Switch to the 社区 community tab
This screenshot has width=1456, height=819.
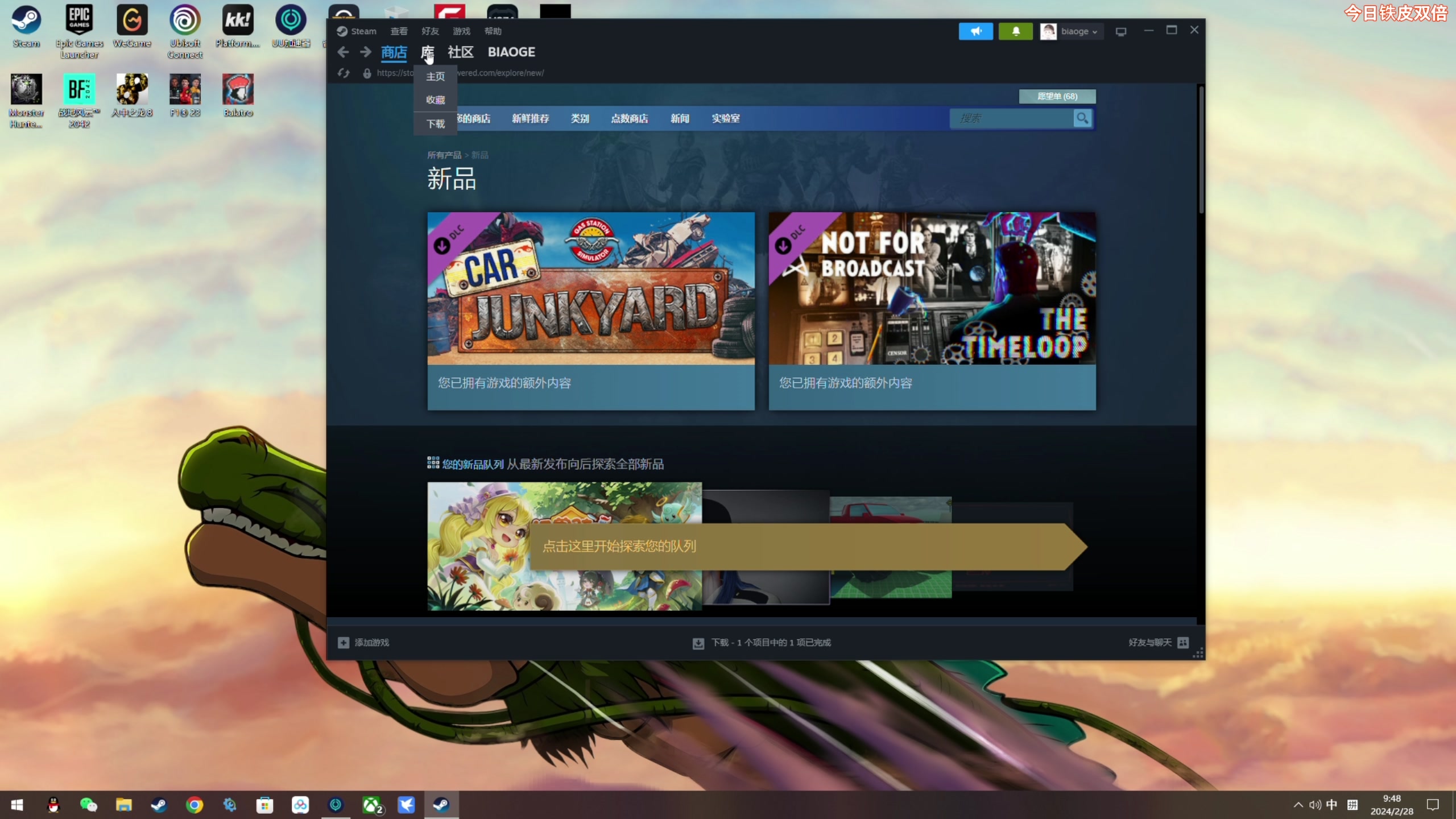coord(460,52)
